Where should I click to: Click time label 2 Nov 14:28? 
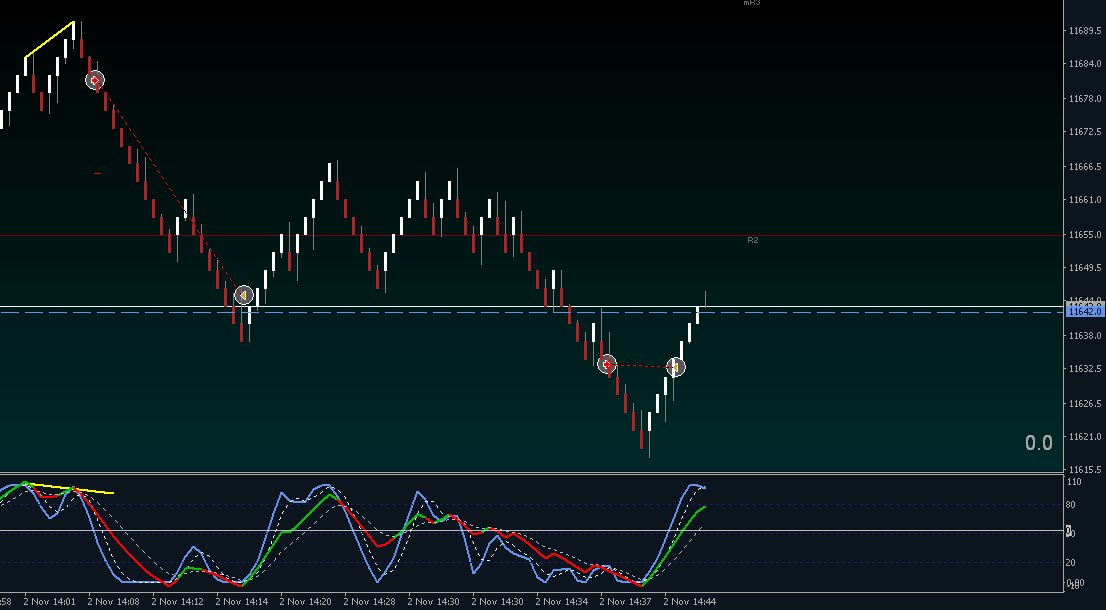click(370, 602)
